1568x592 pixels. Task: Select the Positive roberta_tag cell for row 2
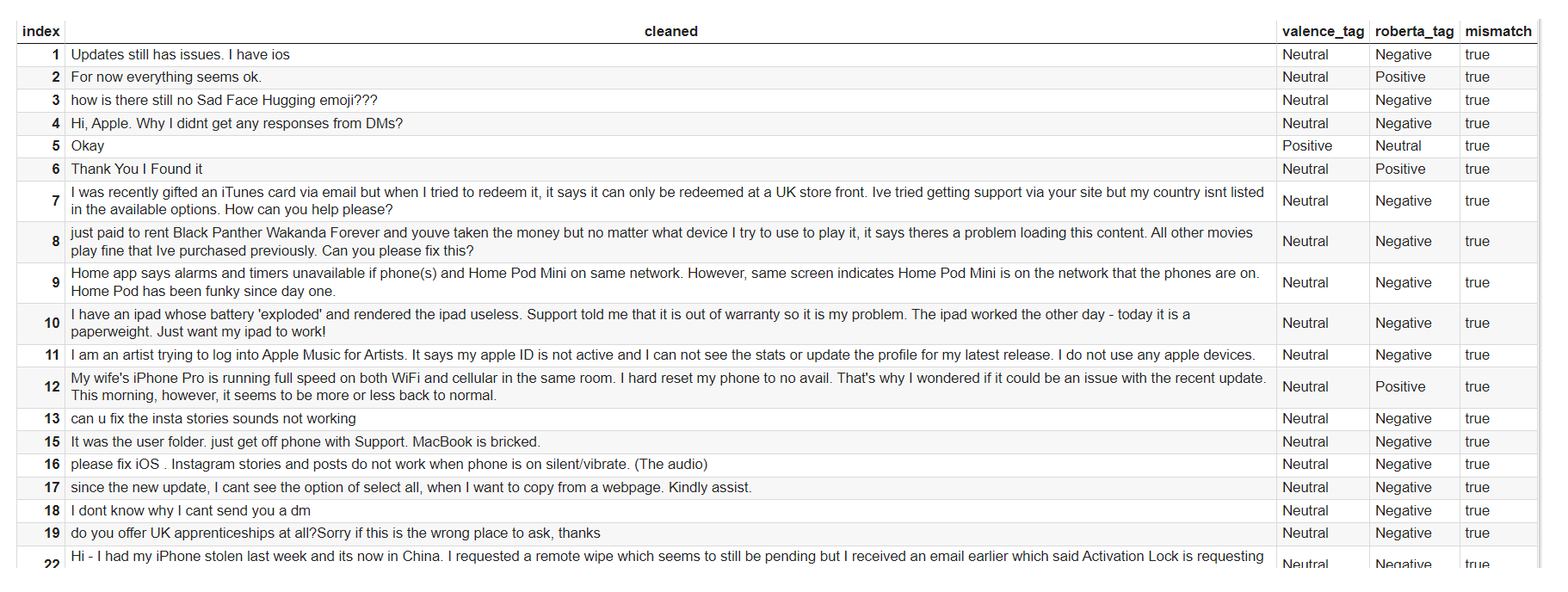pos(1399,77)
